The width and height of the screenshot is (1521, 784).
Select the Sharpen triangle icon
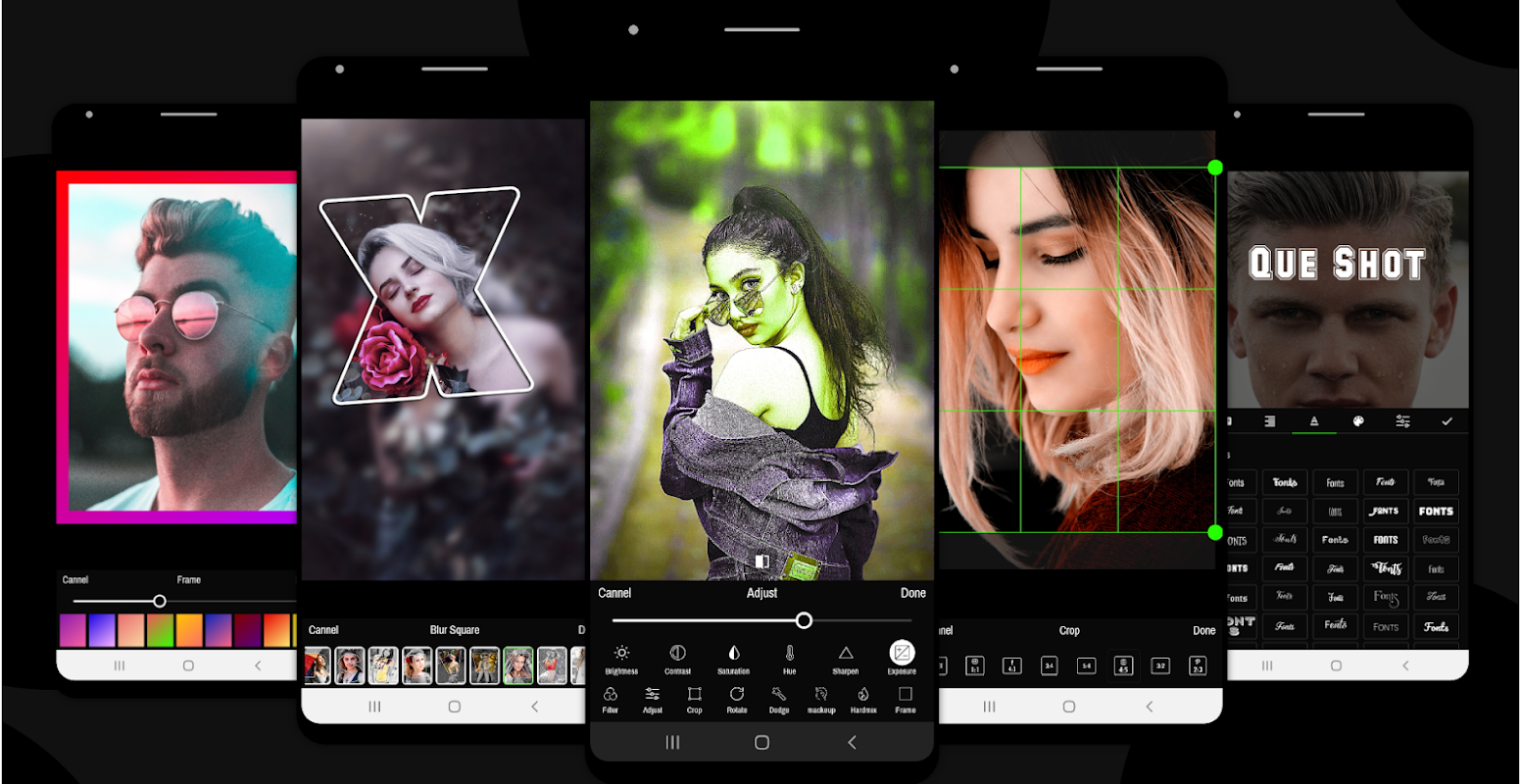tap(846, 653)
